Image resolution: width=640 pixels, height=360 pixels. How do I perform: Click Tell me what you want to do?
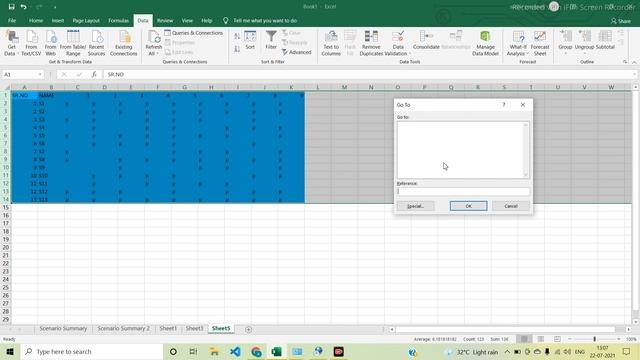(x=265, y=20)
